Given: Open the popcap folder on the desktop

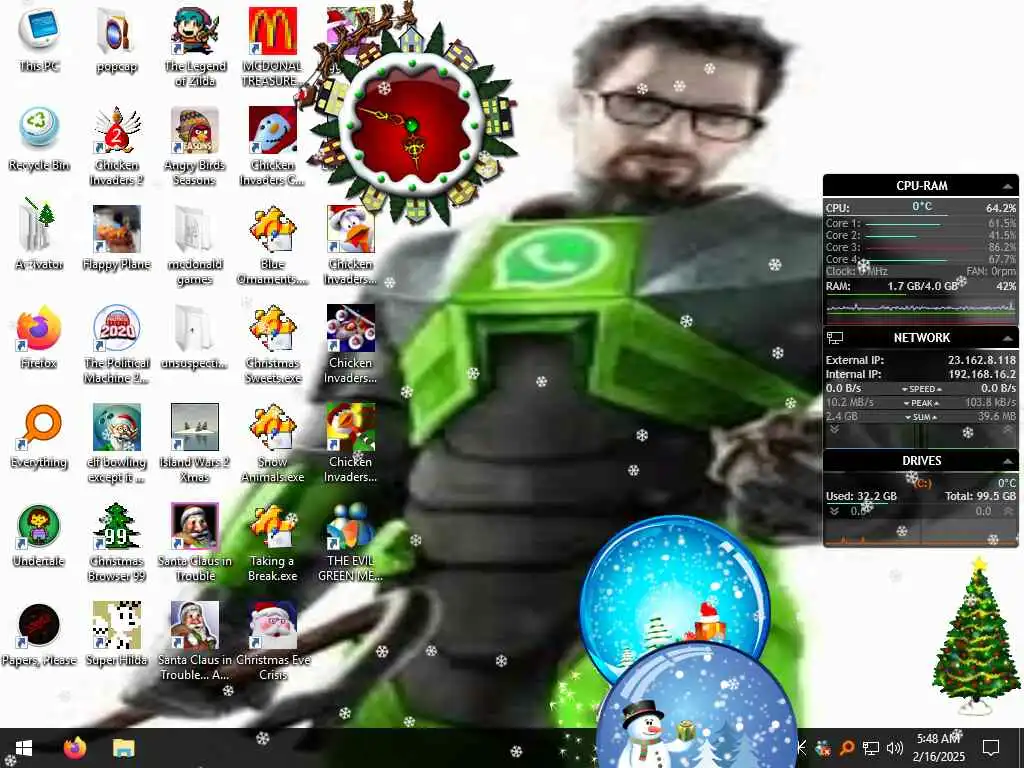Looking at the screenshot, I should pyautogui.click(x=116, y=39).
